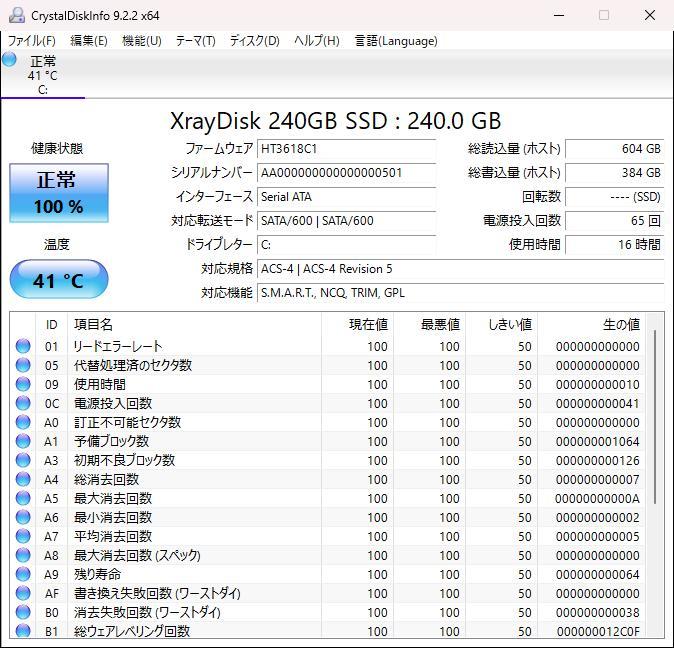
Task: Click the total host reads value 604 GB
Action: (615, 149)
